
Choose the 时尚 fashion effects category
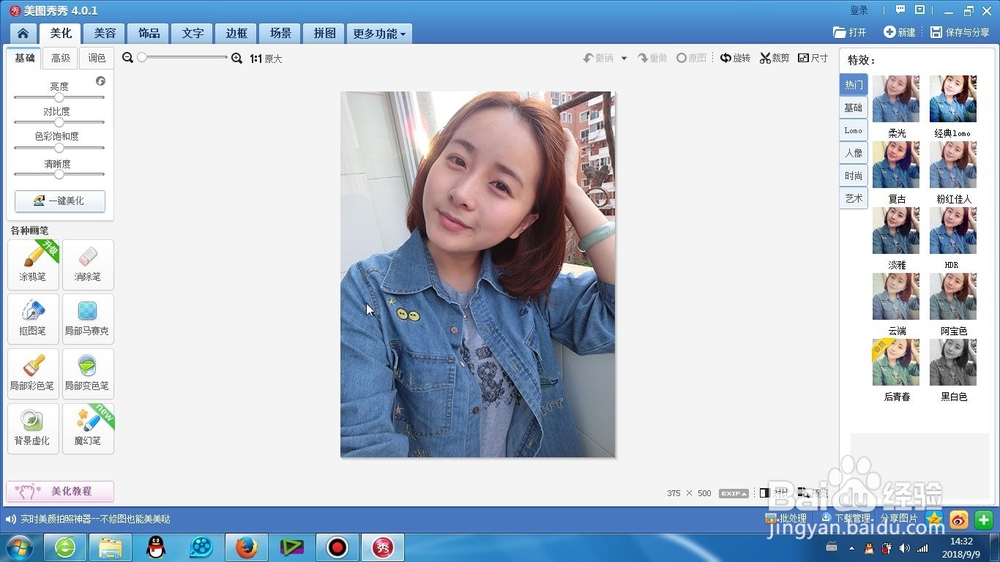(x=853, y=175)
